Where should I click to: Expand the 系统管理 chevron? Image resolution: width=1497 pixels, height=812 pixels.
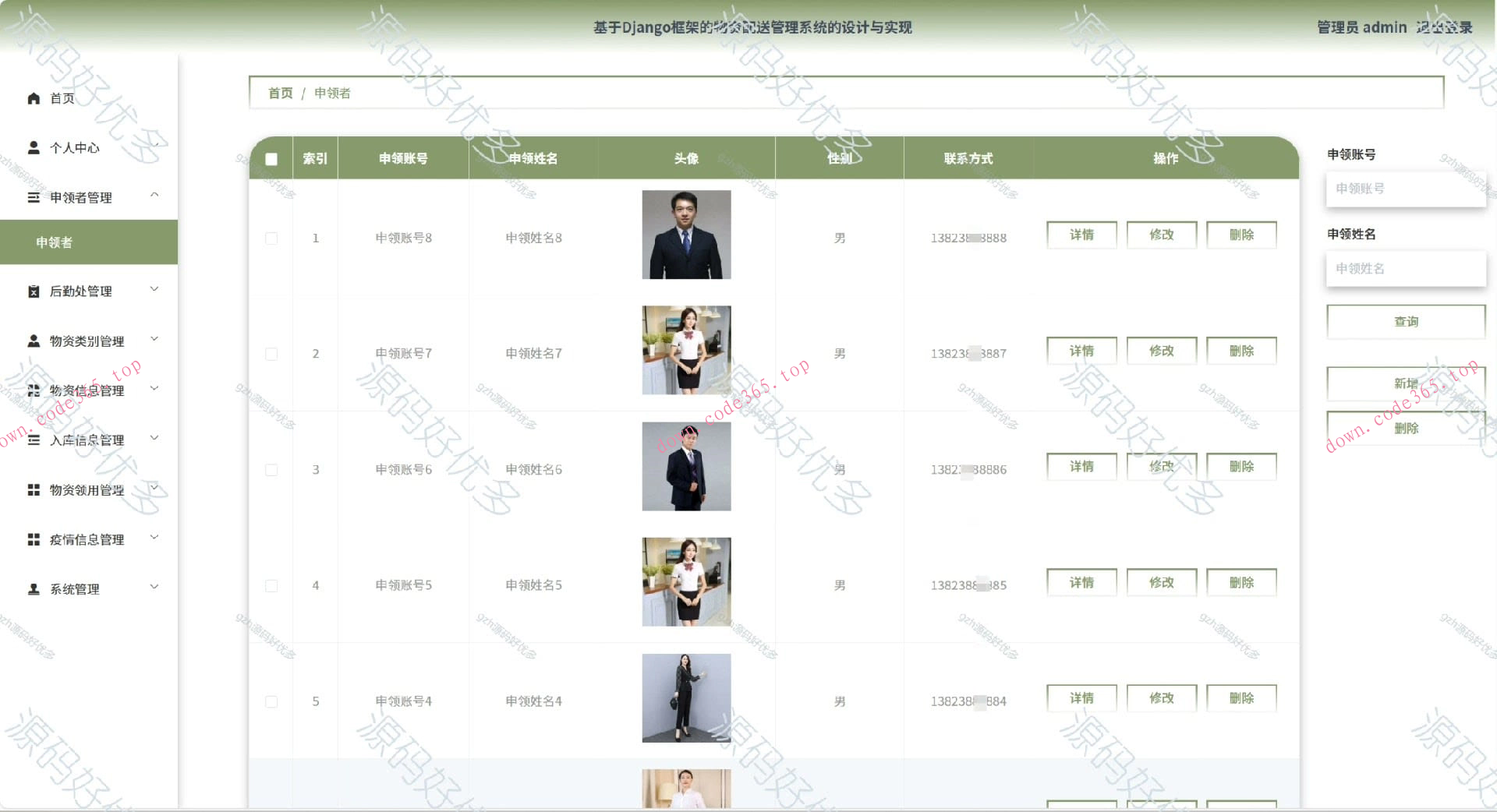[x=154, y=587]
